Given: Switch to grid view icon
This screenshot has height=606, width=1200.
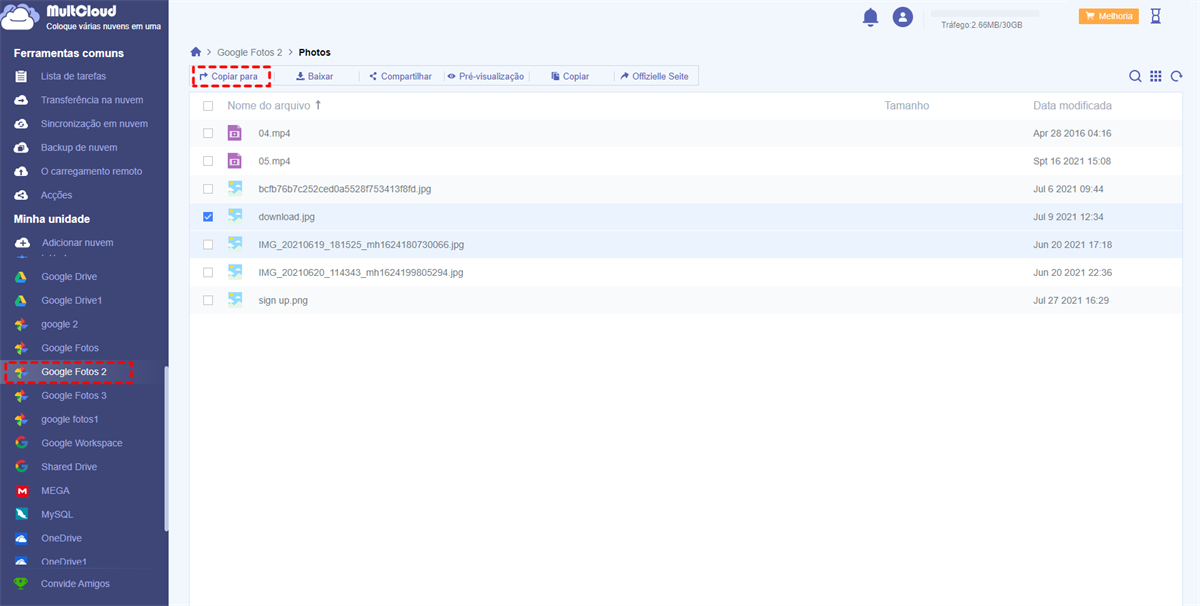Looking at the screenshot, I should pos(1156,76).
